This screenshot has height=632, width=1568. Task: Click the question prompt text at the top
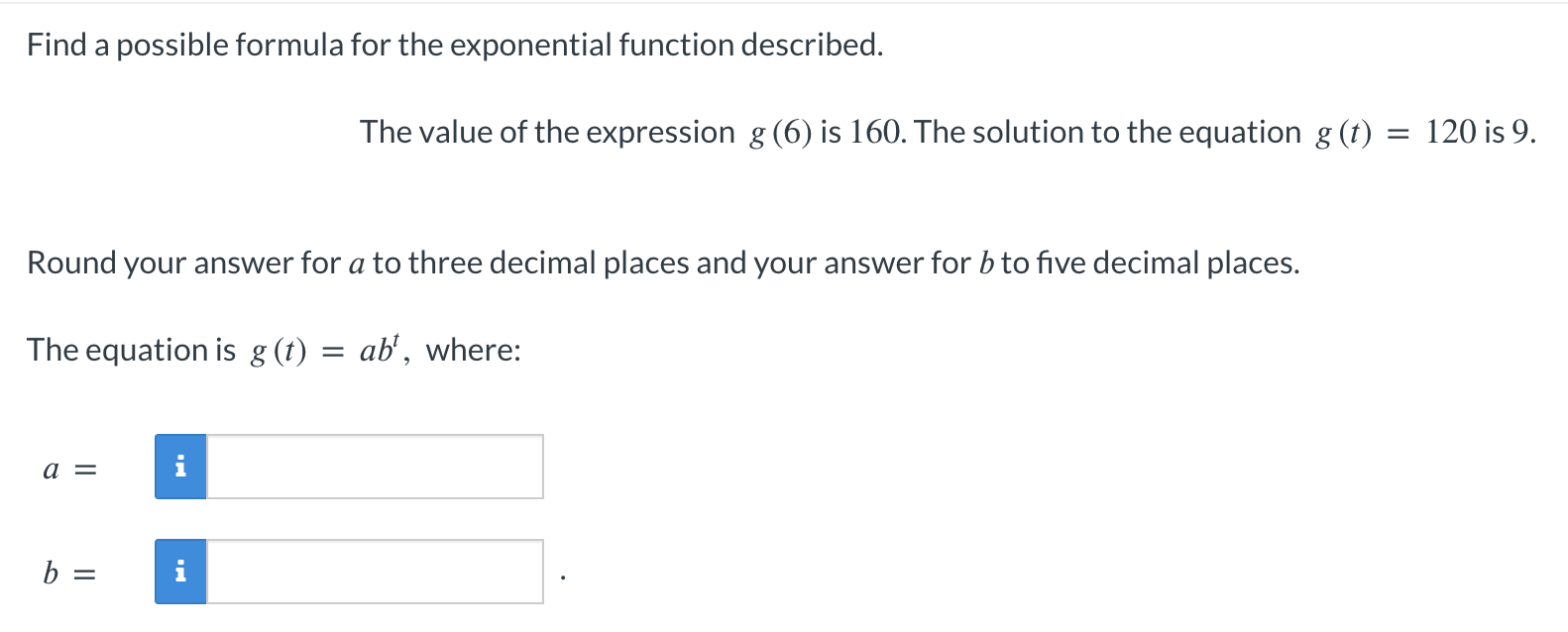tap(453, 44)
